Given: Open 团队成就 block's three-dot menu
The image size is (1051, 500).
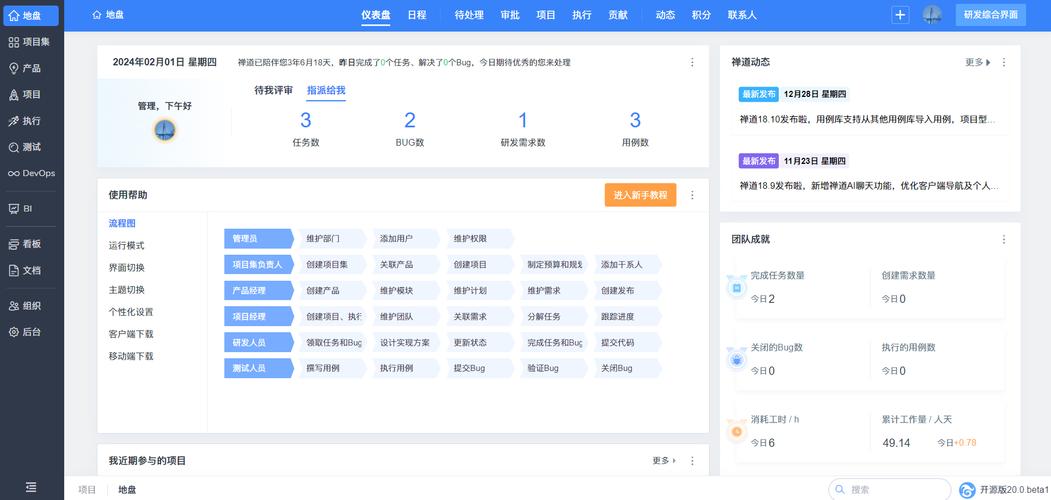Looking at the screenshot, I should [x=1003, y=239].
